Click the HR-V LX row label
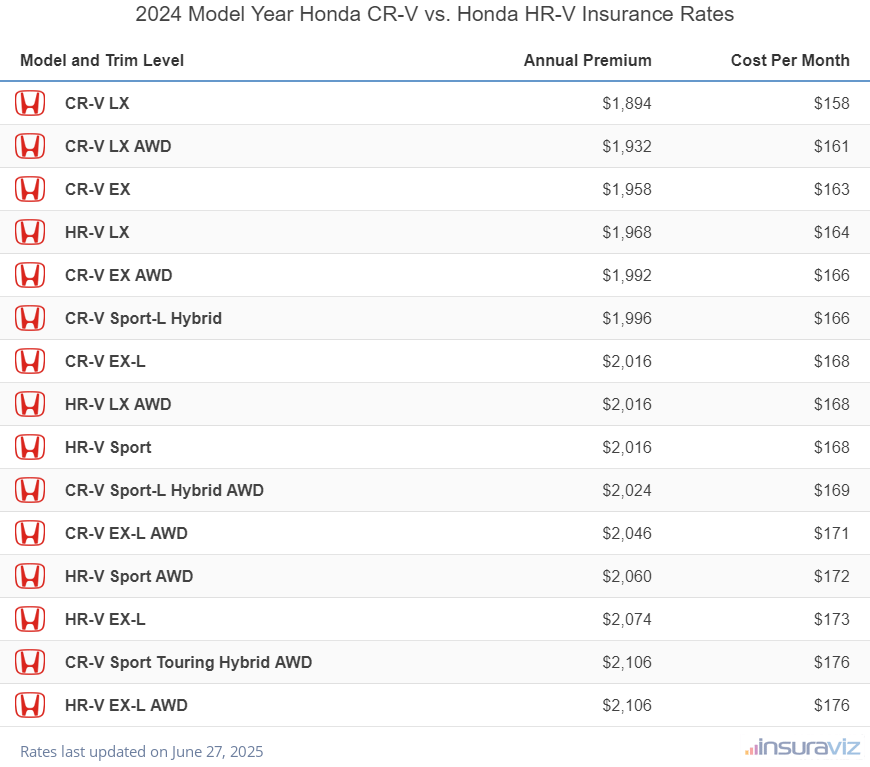 point(97,232)
